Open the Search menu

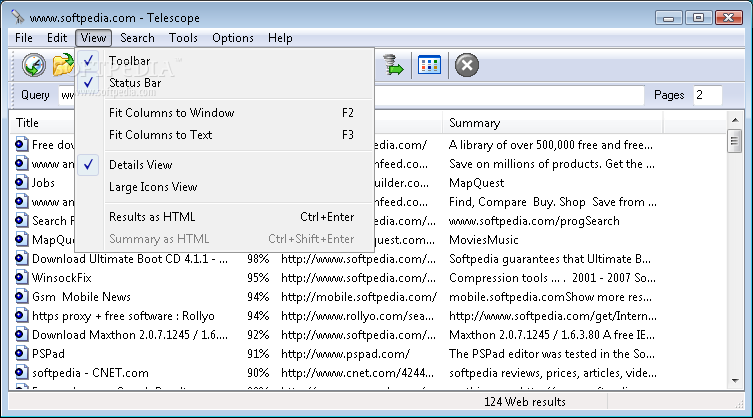pyautogui.click(x=137, y=37)
